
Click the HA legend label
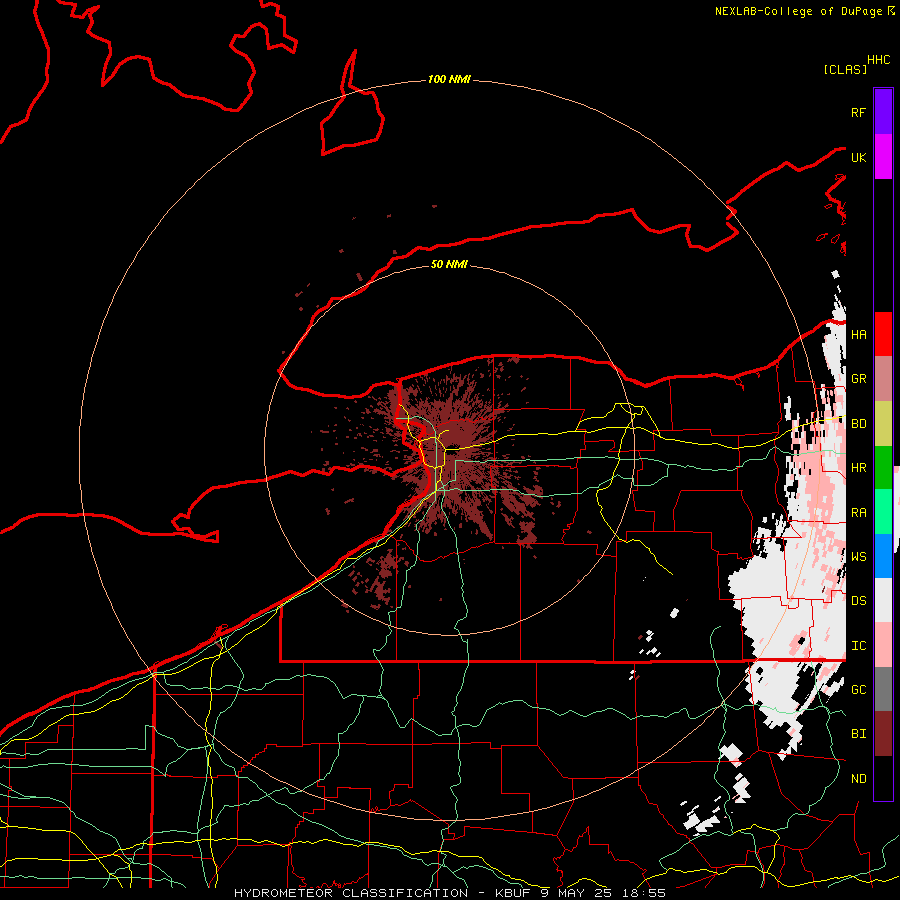point(859,335)
